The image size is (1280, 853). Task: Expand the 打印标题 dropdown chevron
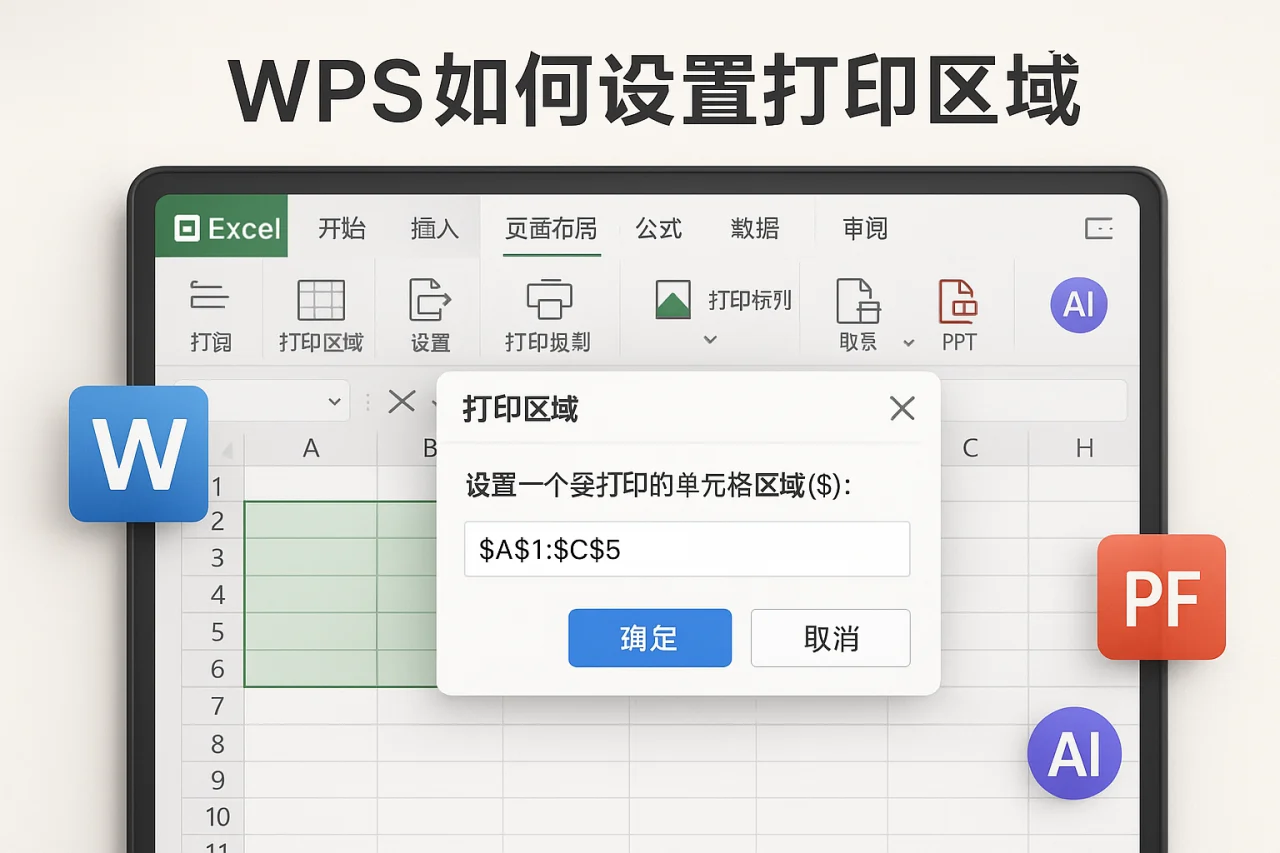pyautogui.click(x=711, y=340)
